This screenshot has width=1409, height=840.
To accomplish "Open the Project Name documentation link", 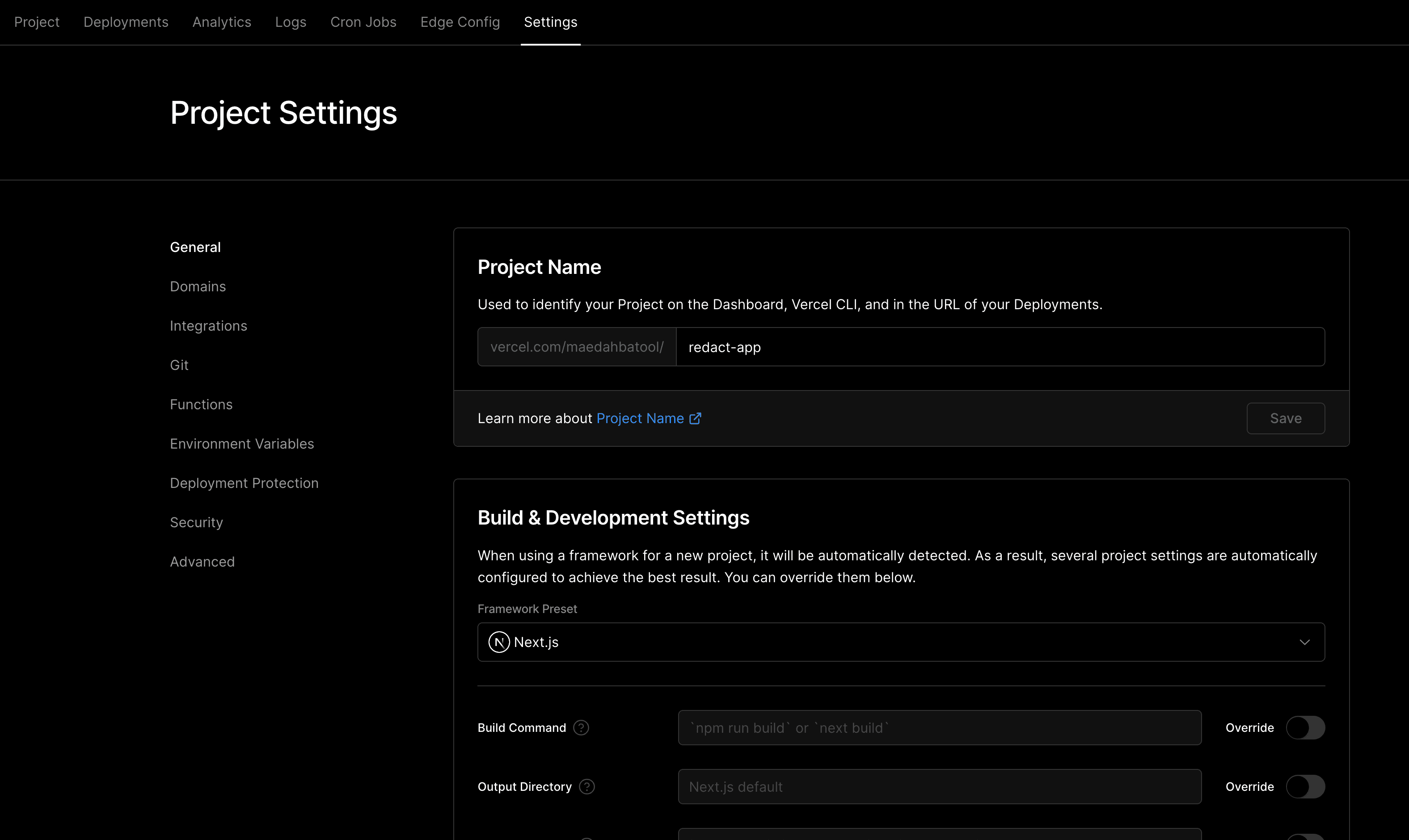I will click(x=640, y=418).
